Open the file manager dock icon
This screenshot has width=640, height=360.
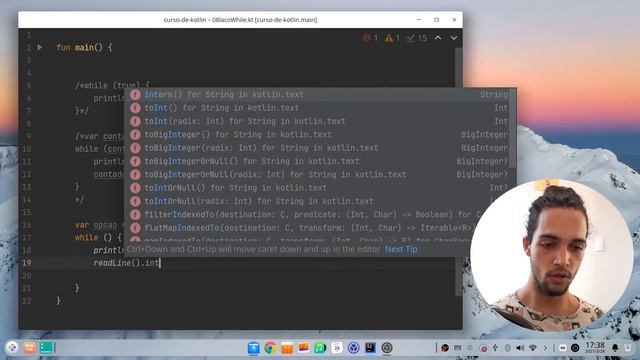click(253, 348)
